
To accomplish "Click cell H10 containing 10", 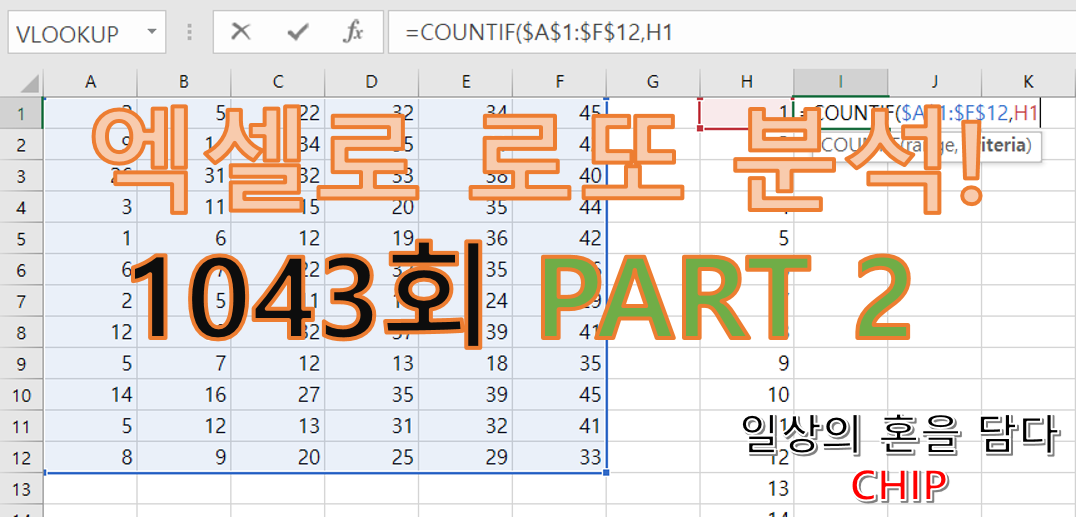I will (x=747, y=395).
